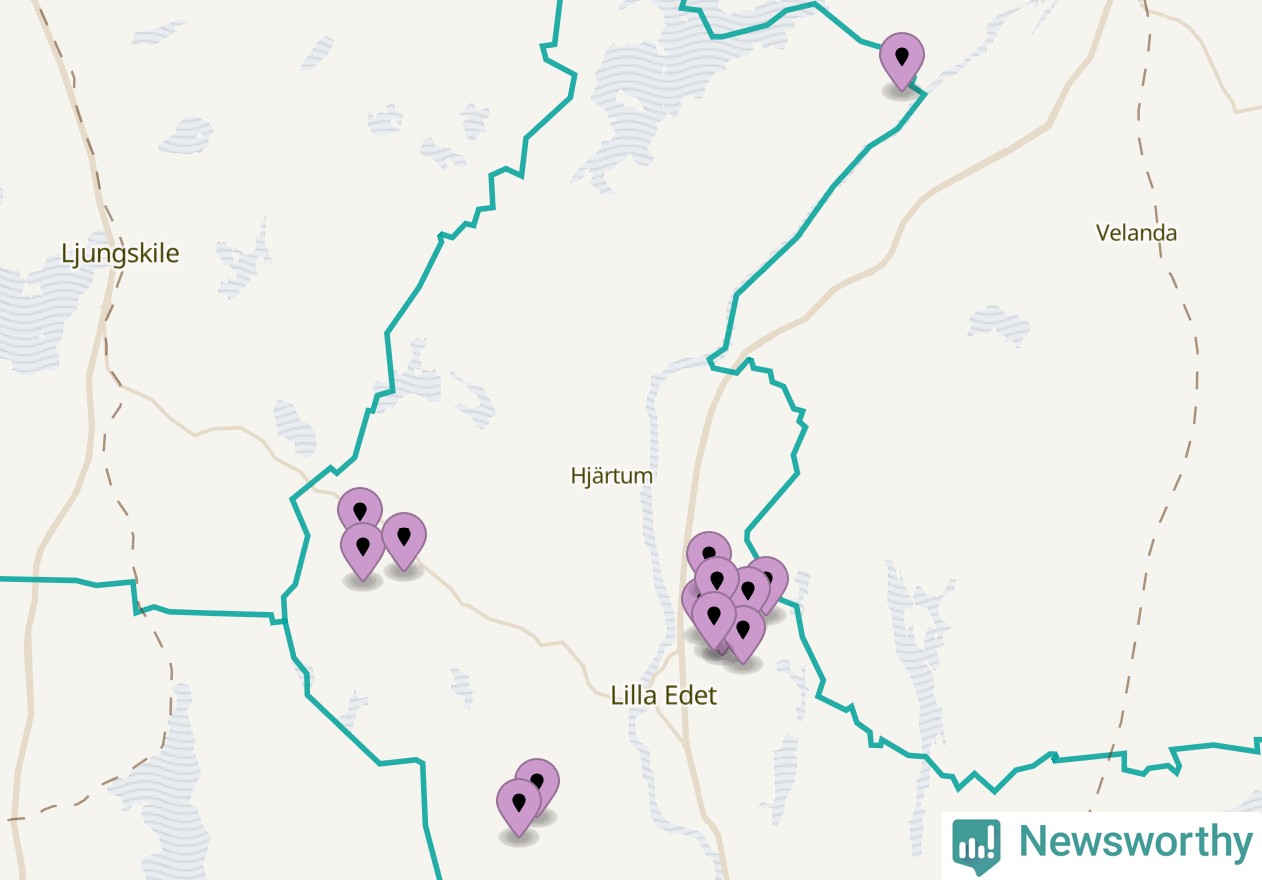Viewport: 1262px width, 880px height.
Task: Open the Newsworthy text link
Action: [x=1135, y=842]
